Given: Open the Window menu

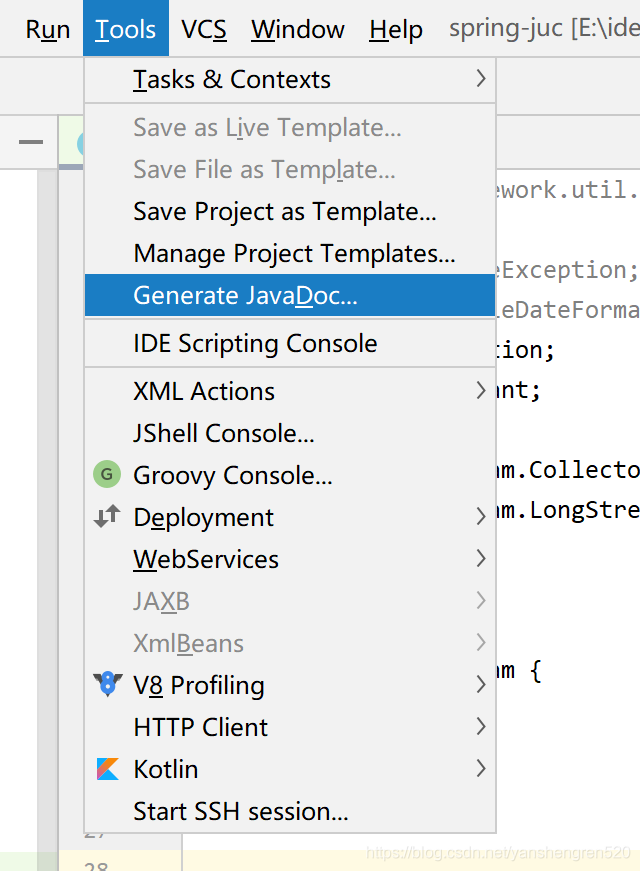Looking at the screenshot, I should [297, 29].
